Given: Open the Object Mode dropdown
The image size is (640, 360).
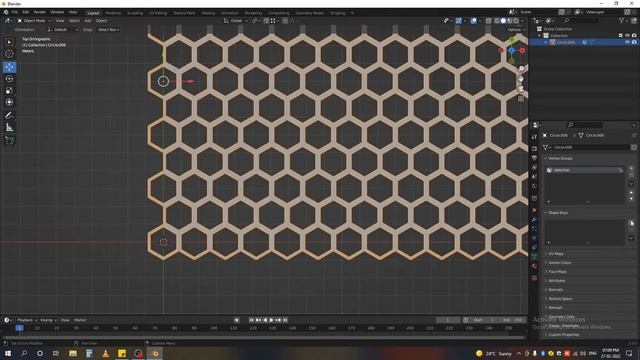Looking at the screenshot, I should pyautogui.click(x=34, y=21).
